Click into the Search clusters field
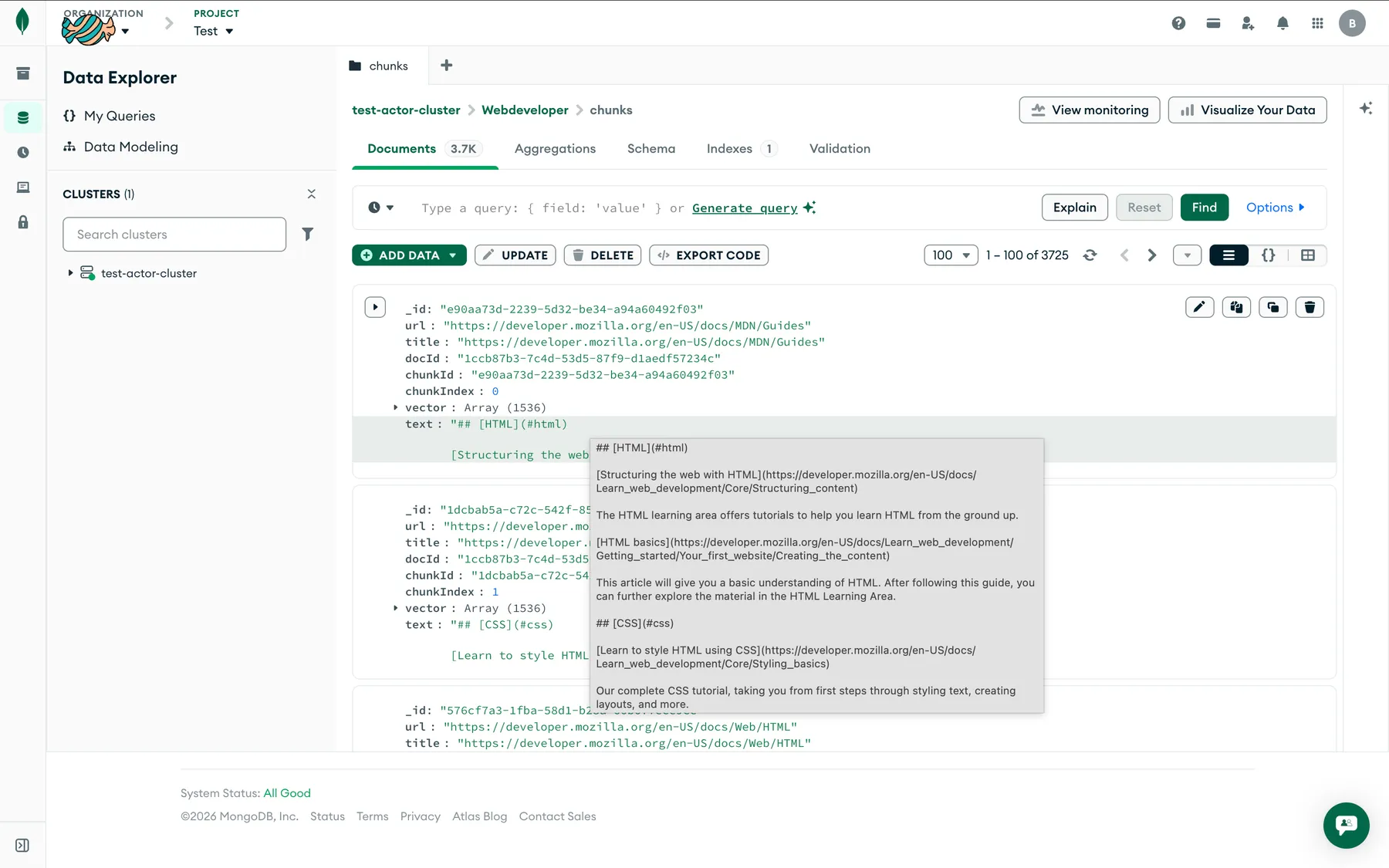Viewport: 1389px width, 868px height. click(x=174, y=235)
